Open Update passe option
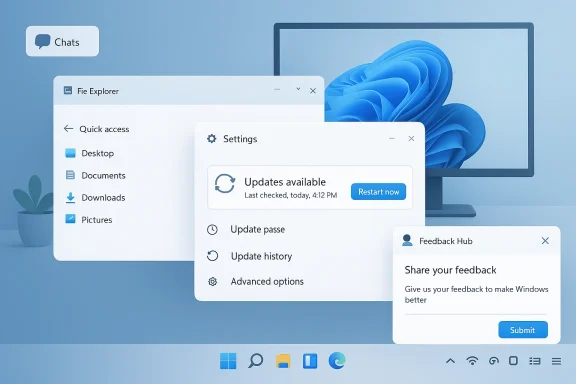576x384 pixels. [x=258, y=229]
